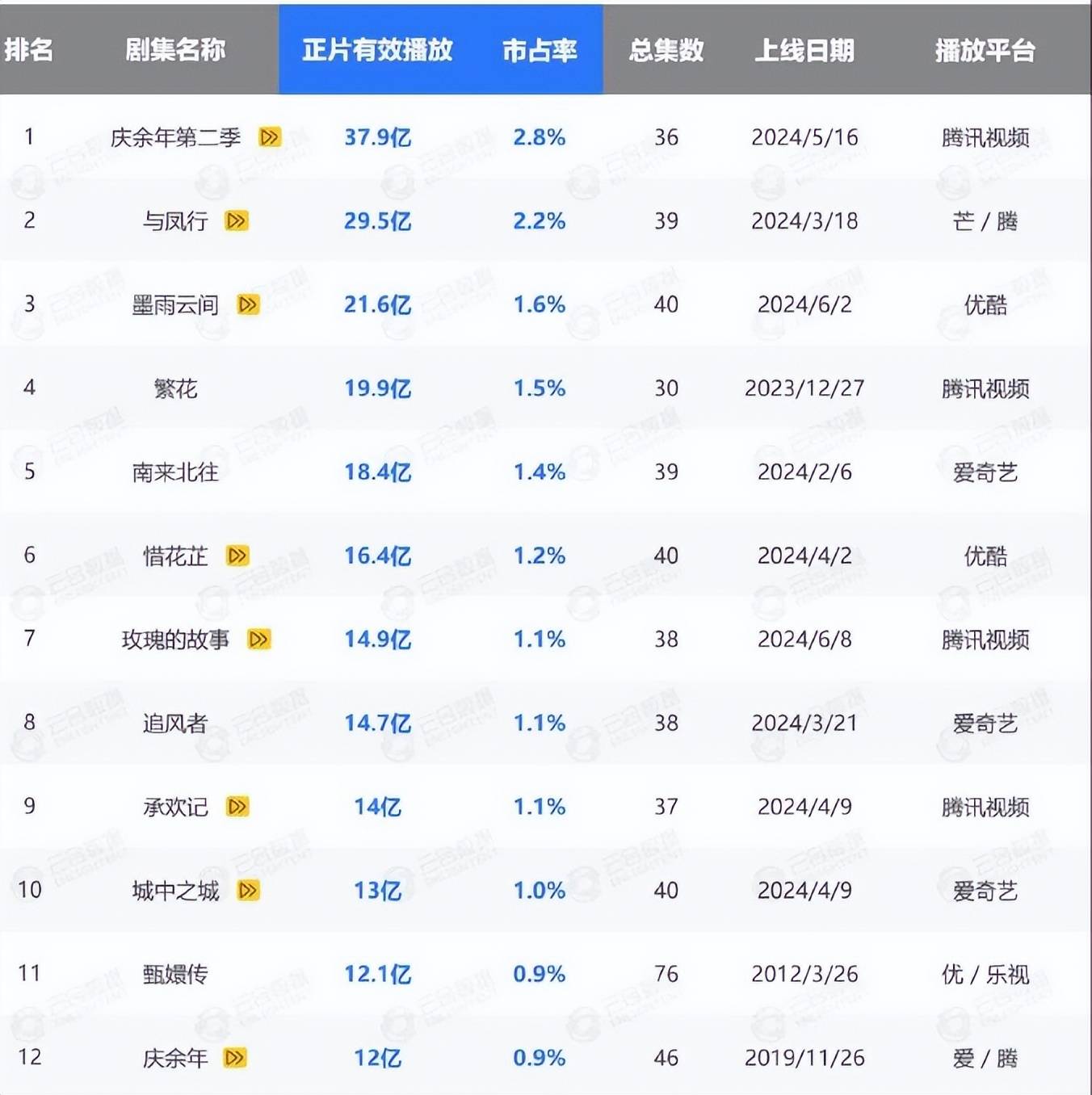Viewport: 1092px width, 1095px height.
Task: Click the 总集数 column header
Action: 666,50
